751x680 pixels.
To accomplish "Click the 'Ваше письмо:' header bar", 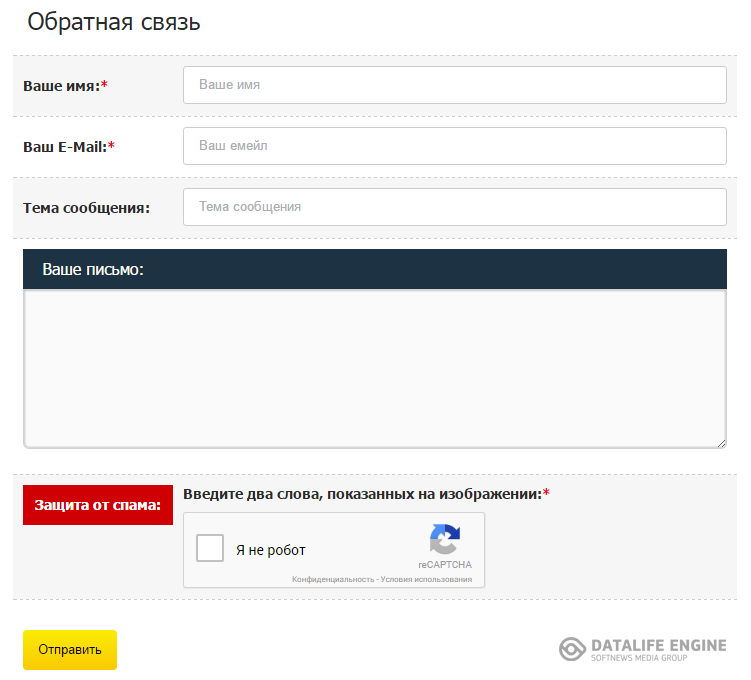I will click(x=375, y=269).
